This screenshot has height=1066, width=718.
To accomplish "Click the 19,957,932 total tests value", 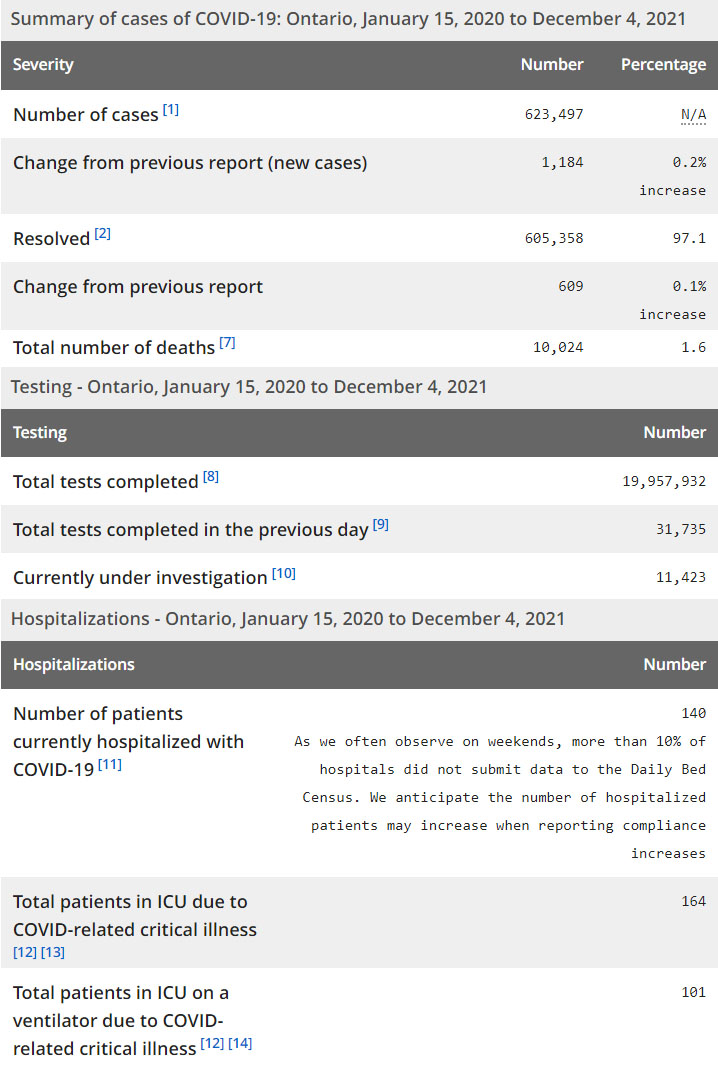I will point(664,482).
